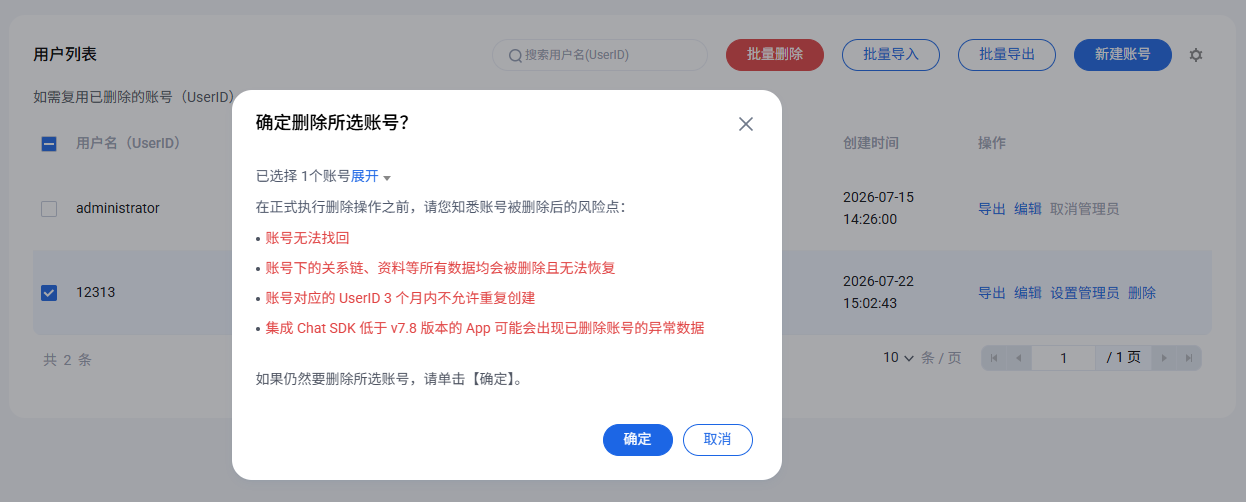Go to last page arrow icon
Screen dimensions: 1246x502
(x=1188, y=358)
